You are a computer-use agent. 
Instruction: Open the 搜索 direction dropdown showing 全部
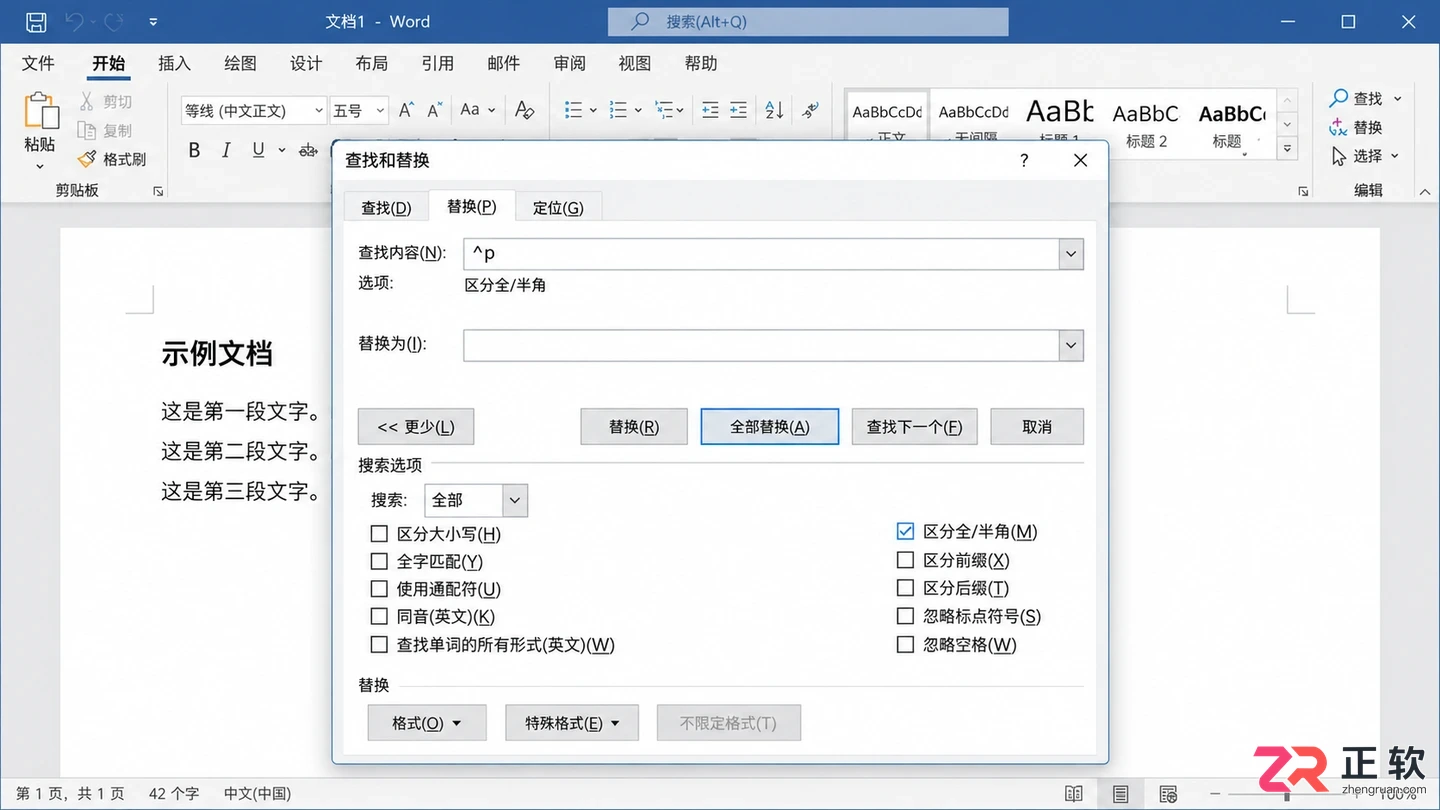476,500
